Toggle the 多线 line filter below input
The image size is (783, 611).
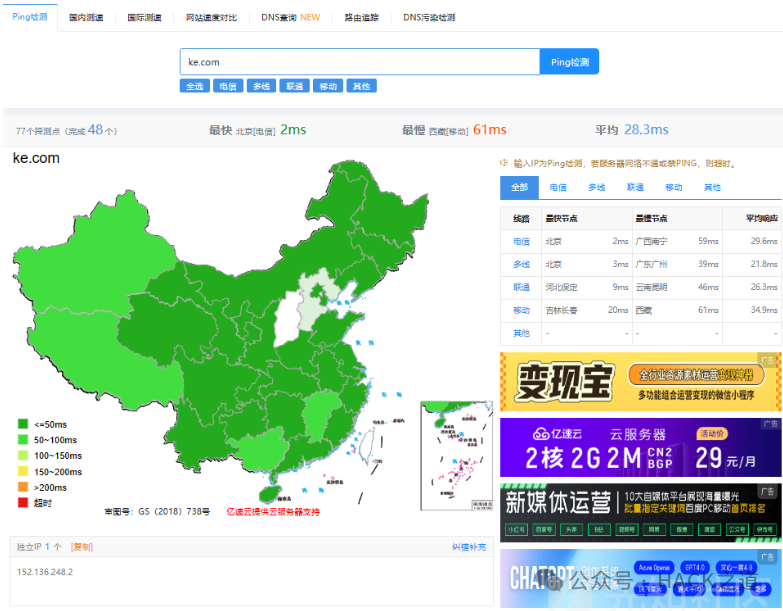click(261, 86)
